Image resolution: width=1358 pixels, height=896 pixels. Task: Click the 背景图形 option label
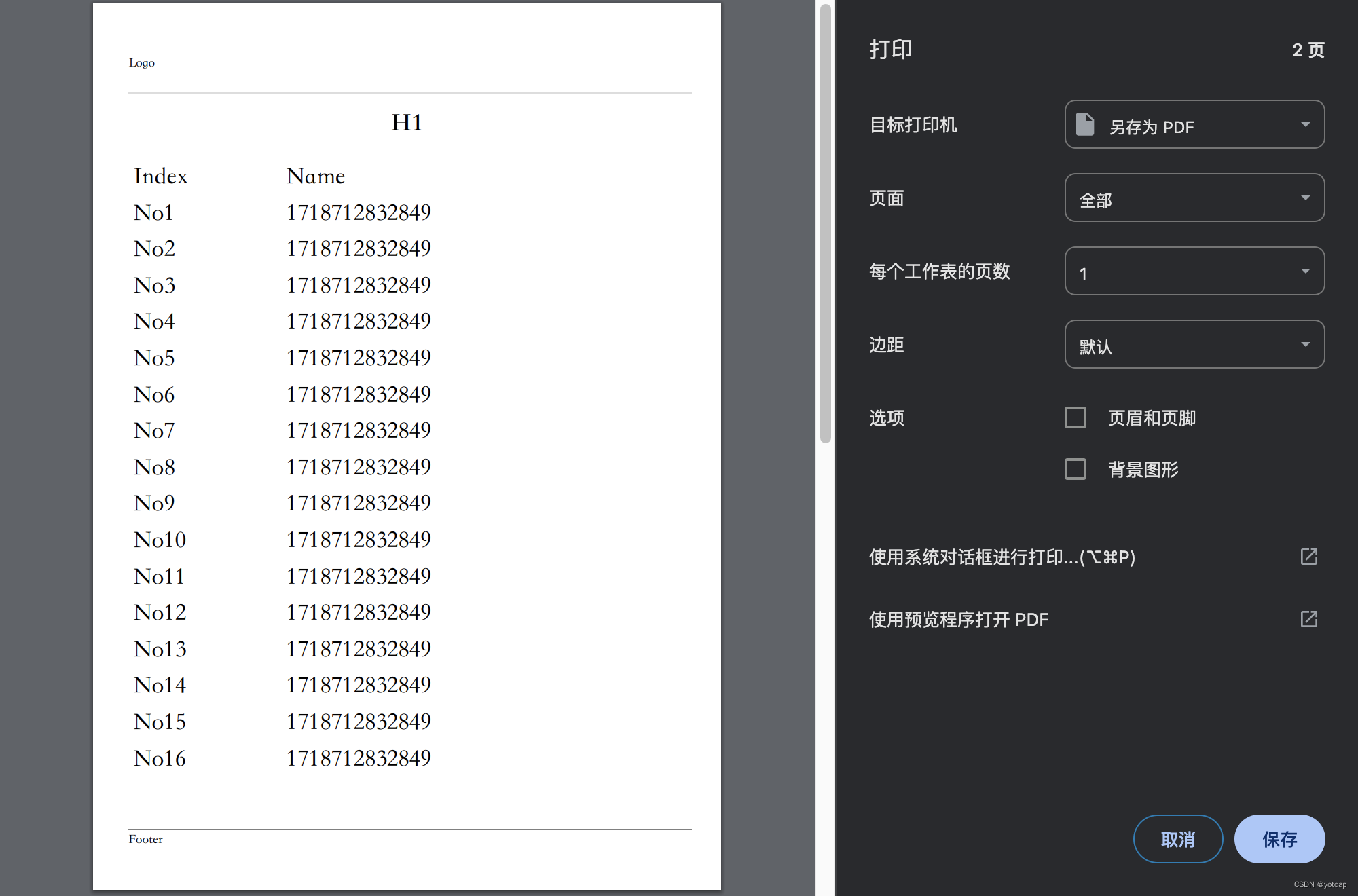(x=1143, y=470)
